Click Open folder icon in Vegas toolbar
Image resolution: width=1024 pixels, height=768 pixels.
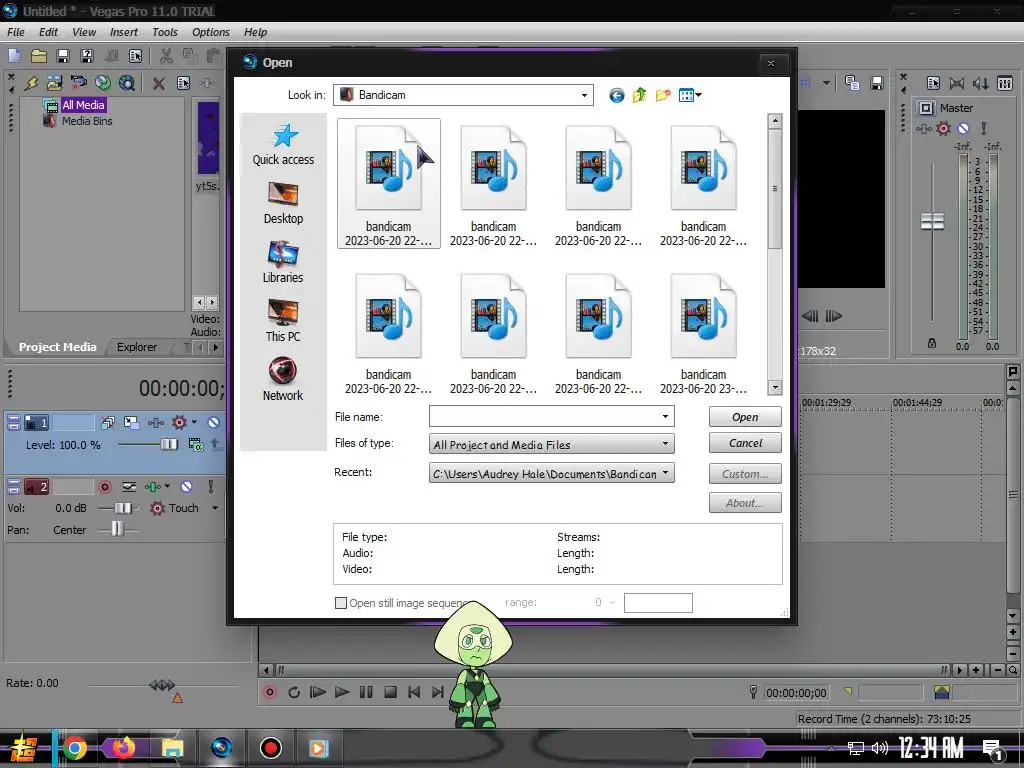click(x=39, y=56)
